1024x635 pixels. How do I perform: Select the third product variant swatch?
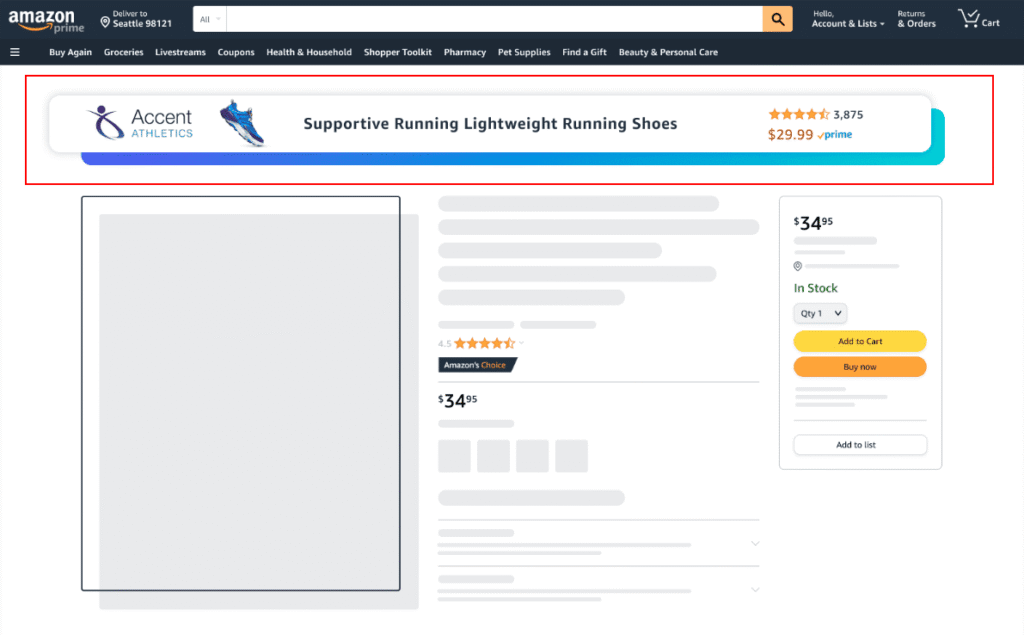[x=532, y=456]
